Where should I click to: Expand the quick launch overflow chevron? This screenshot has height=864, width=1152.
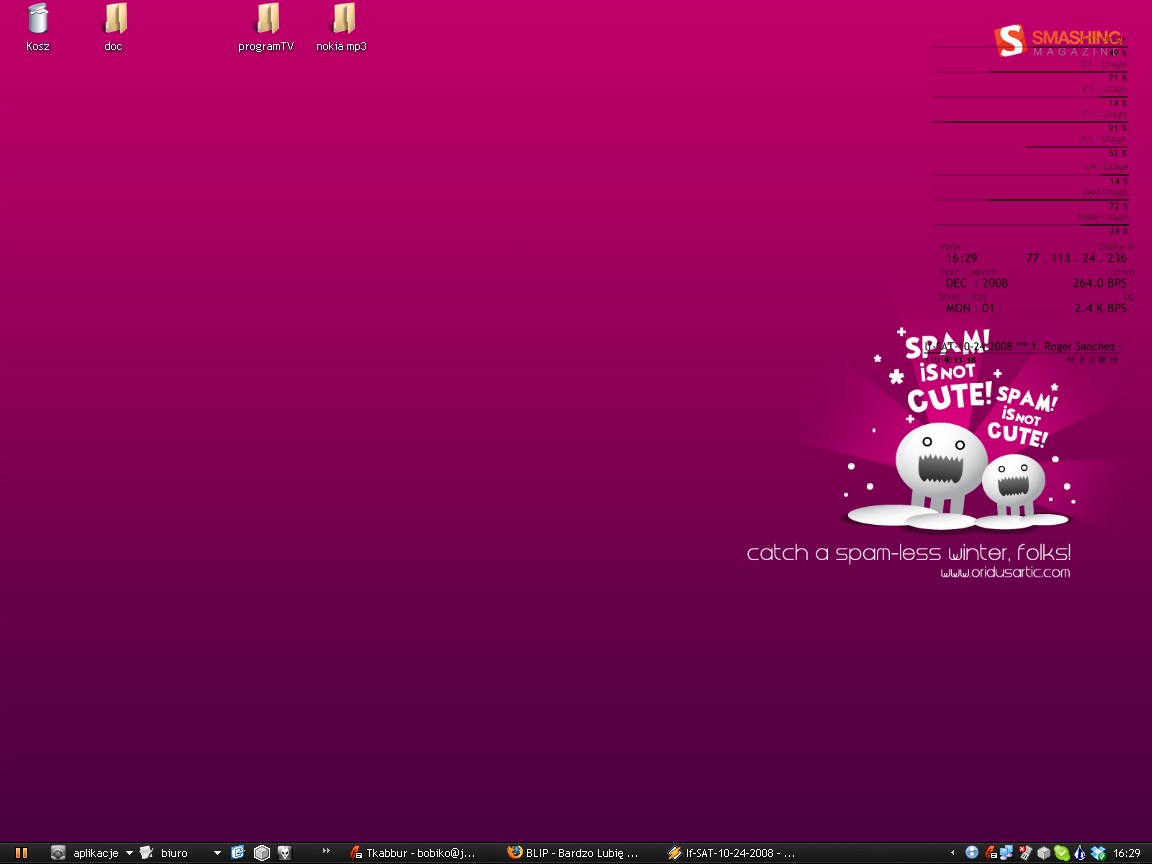(326, 851)
